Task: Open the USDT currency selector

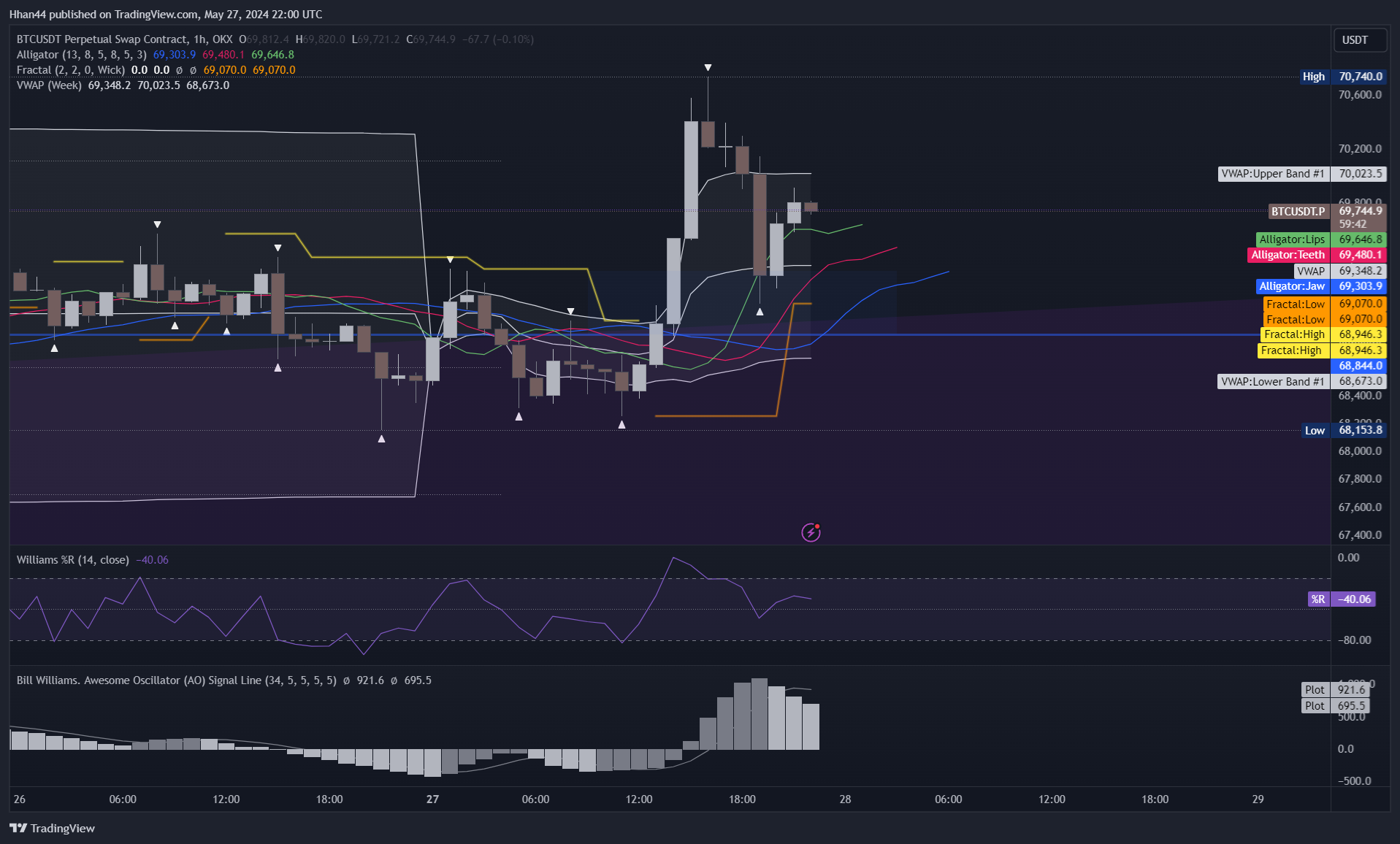Action: pos(1360,40)
